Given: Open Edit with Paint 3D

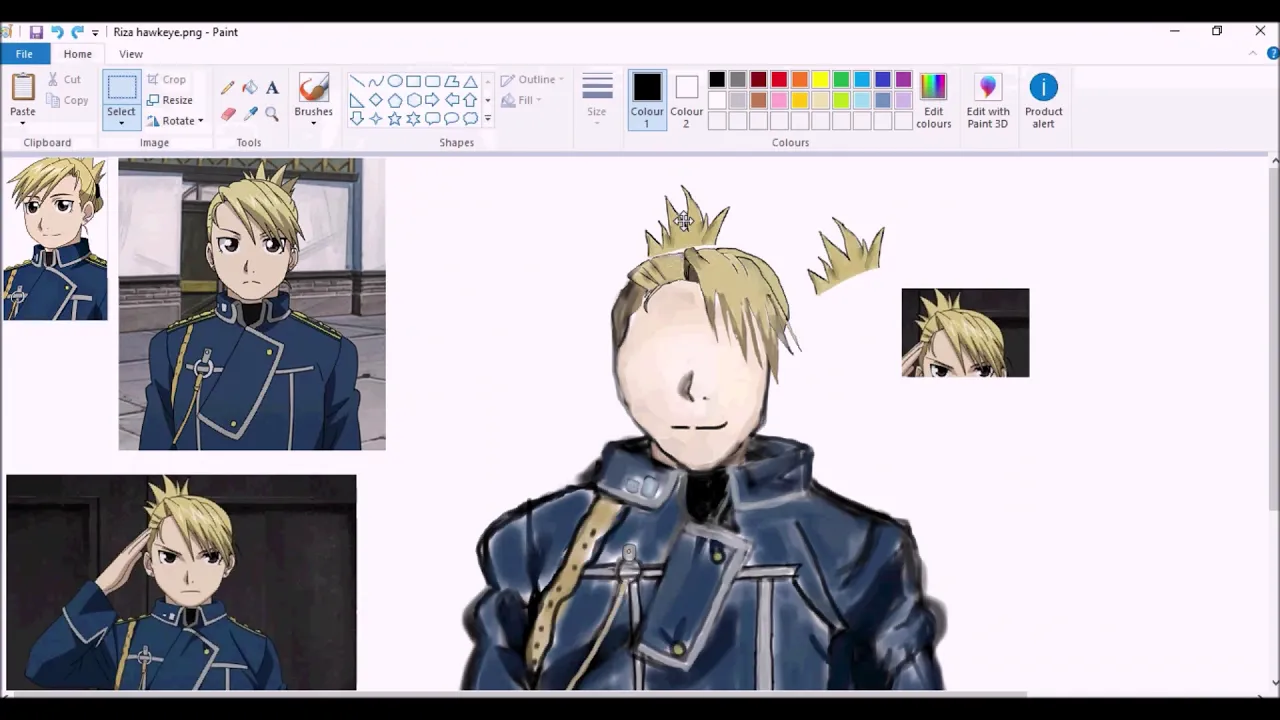Looking at the screenshot, I should (988, 101).
